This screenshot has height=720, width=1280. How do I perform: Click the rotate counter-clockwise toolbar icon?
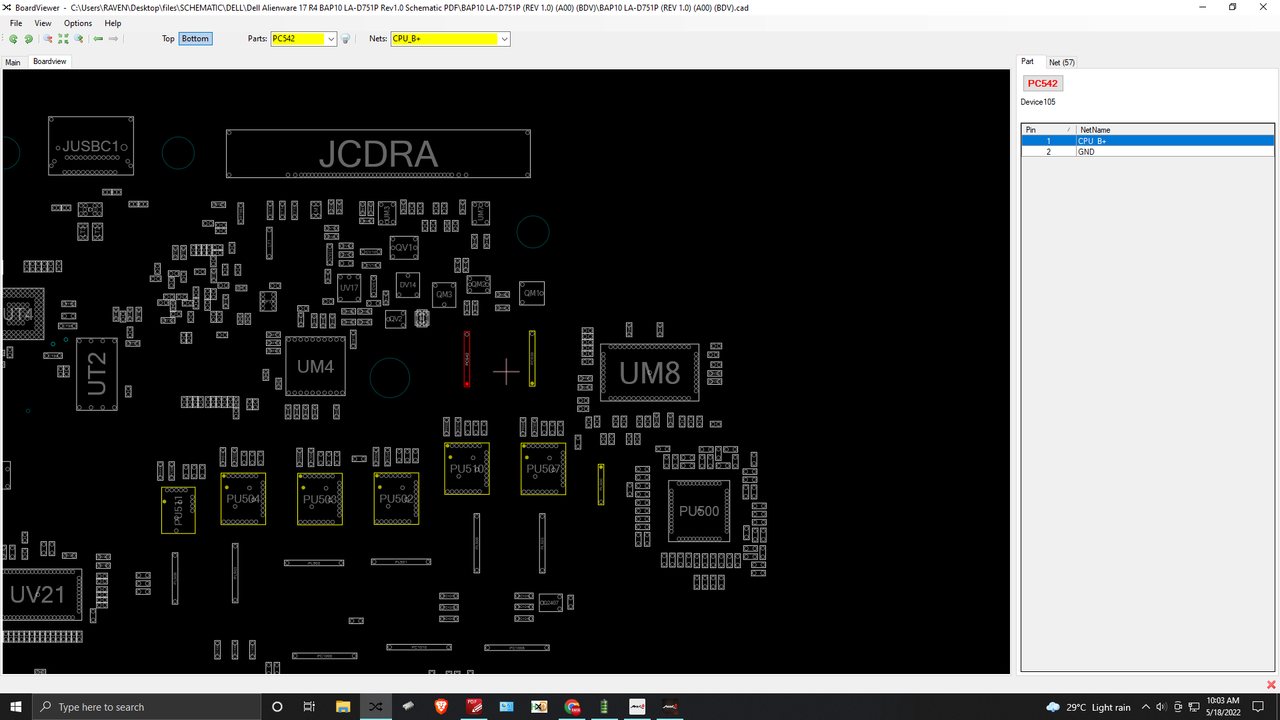click(13, 39)
